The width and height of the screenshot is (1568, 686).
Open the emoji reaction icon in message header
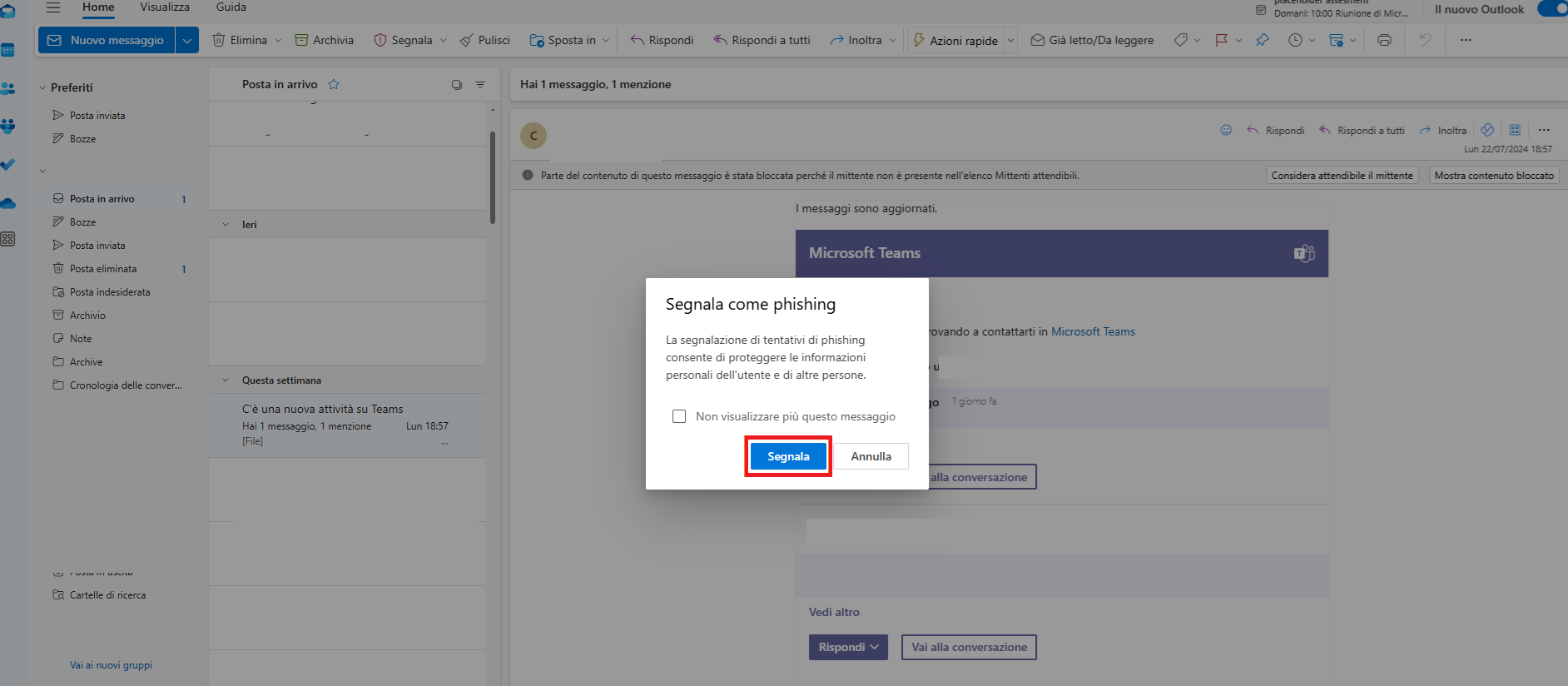(1226, 130)
